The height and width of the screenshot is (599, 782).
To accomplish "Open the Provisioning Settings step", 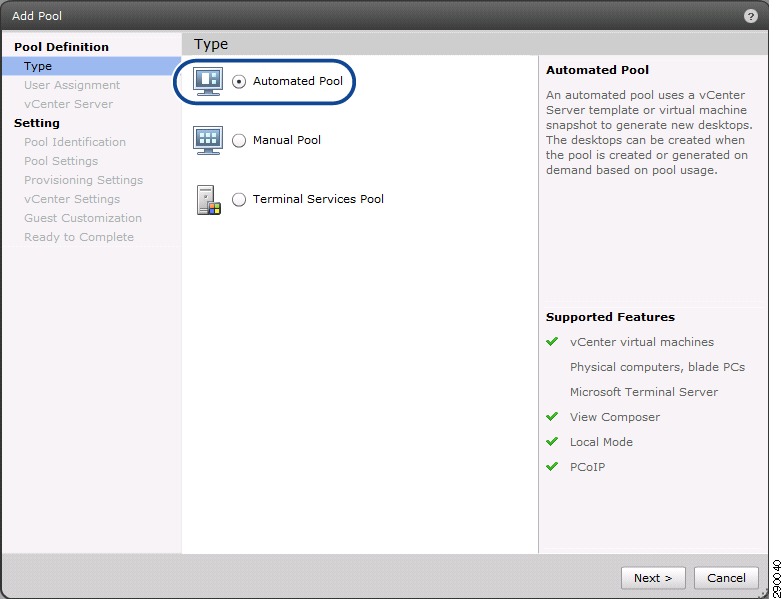I will 83,180.
